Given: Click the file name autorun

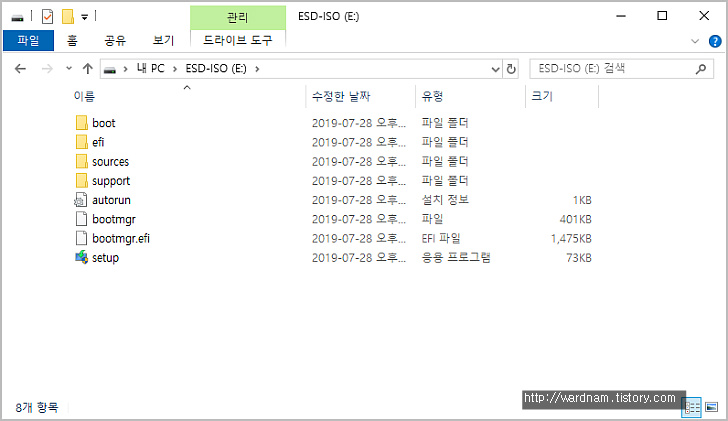Looking at the screenshot, I should (111, 200).
